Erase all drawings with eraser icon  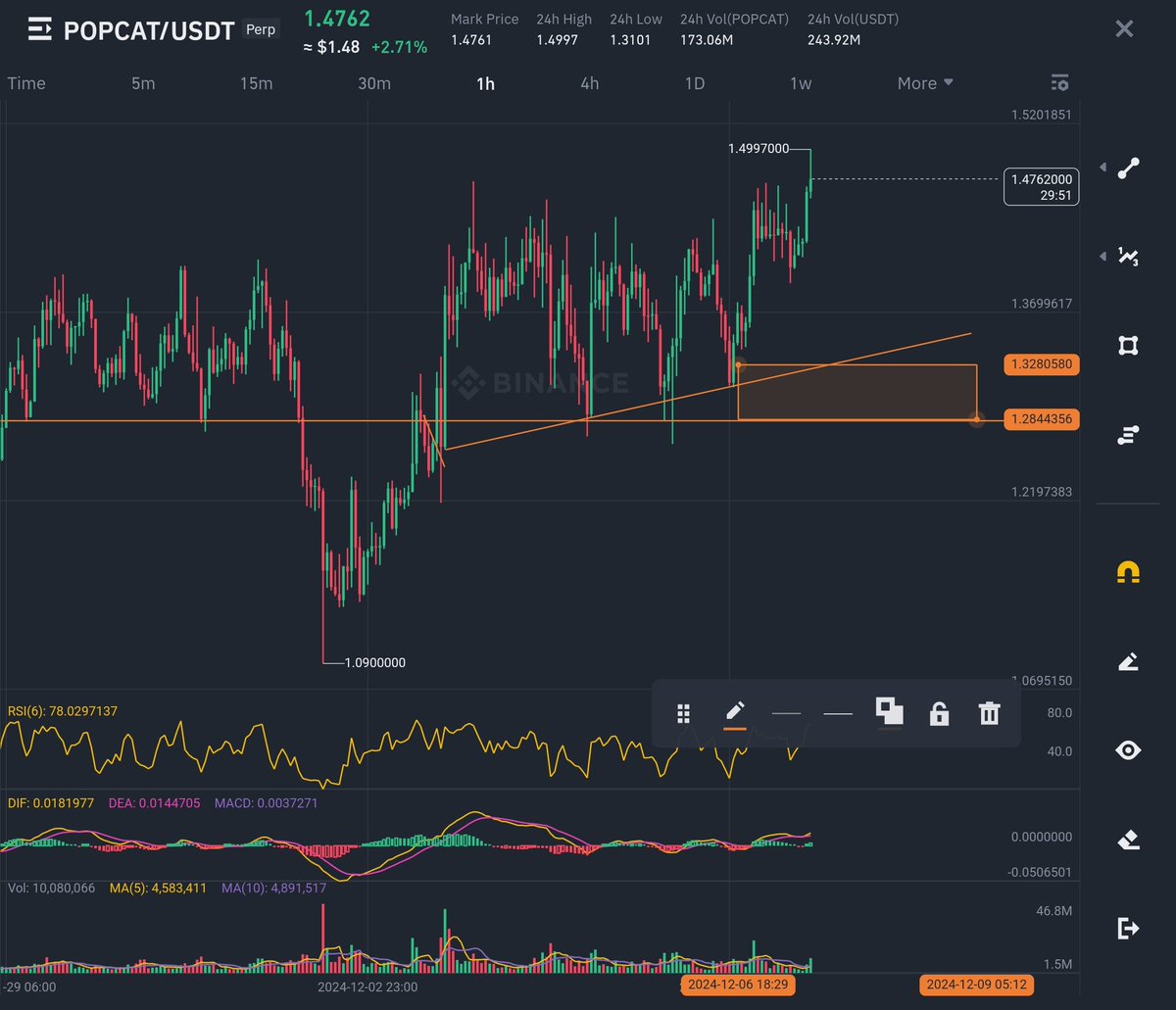tap(1128, 840)
